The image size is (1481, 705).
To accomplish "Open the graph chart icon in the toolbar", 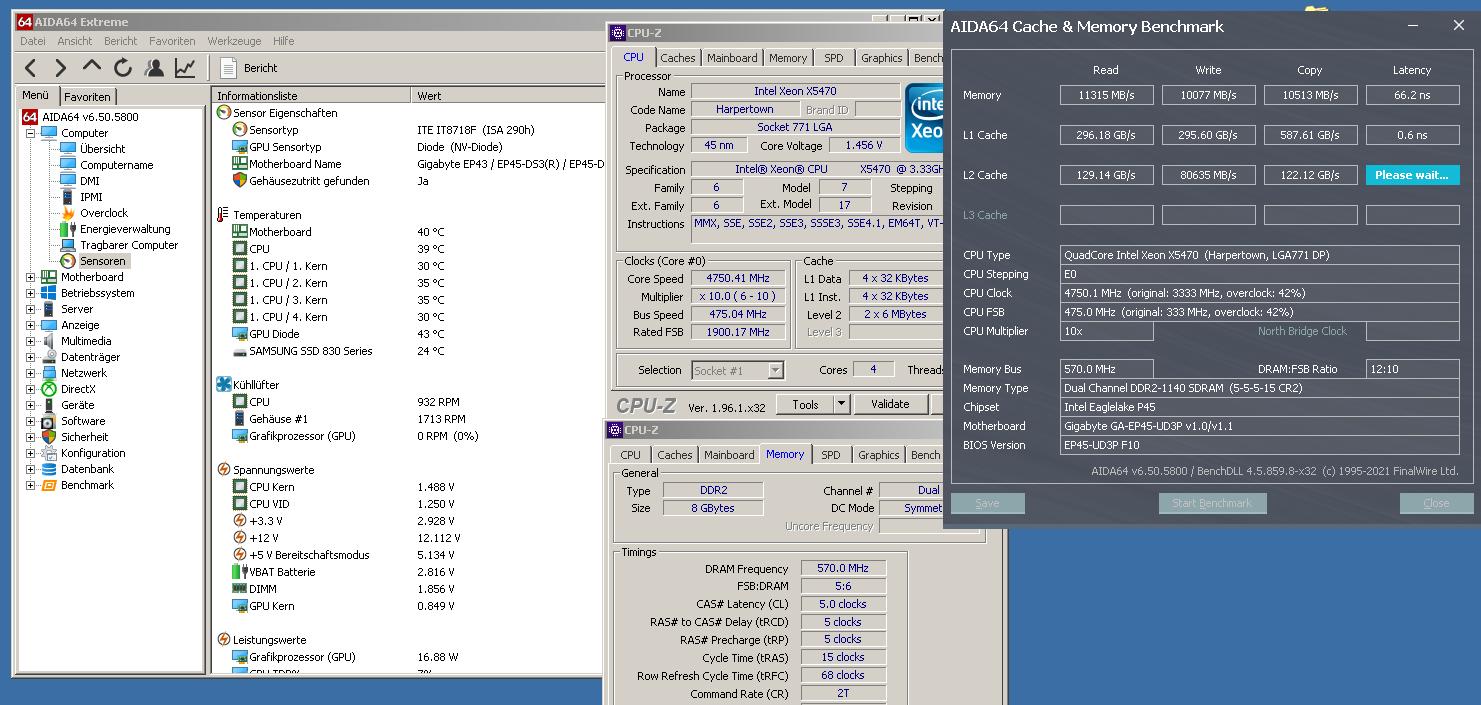I will click(x=185, y=67).
